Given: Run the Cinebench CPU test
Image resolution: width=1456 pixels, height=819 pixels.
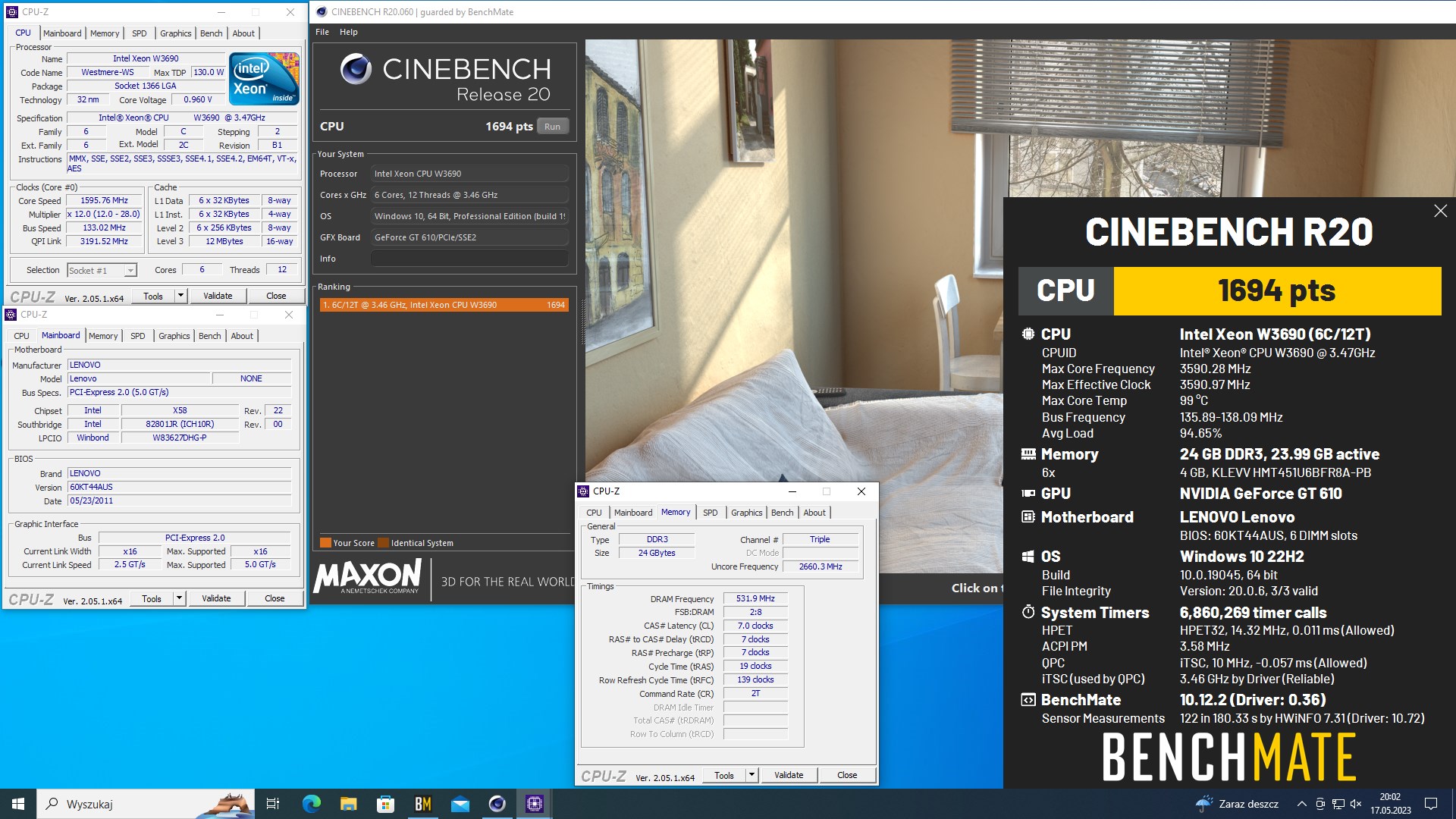Looking at the screenshot, I should [x=552, y=127].
